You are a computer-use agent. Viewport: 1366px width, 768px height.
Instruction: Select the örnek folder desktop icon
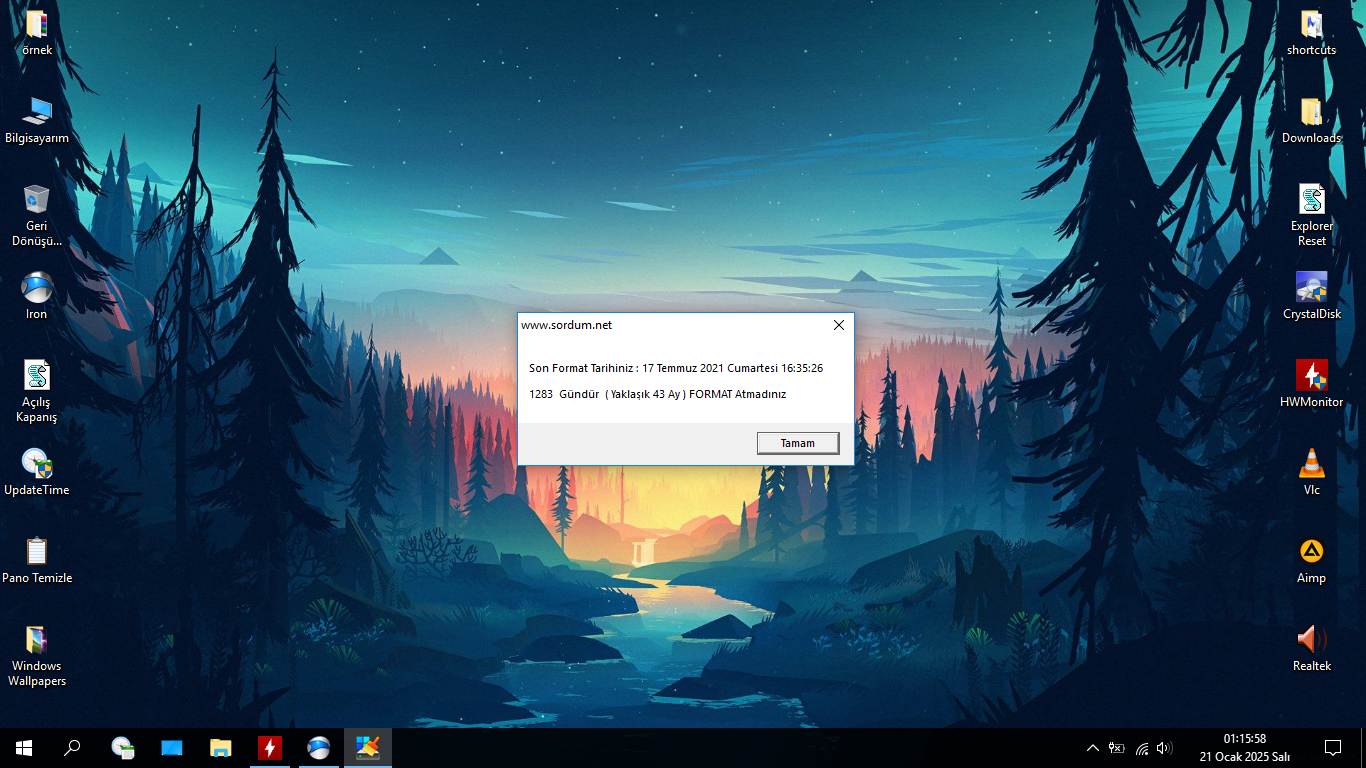(37, 33)
